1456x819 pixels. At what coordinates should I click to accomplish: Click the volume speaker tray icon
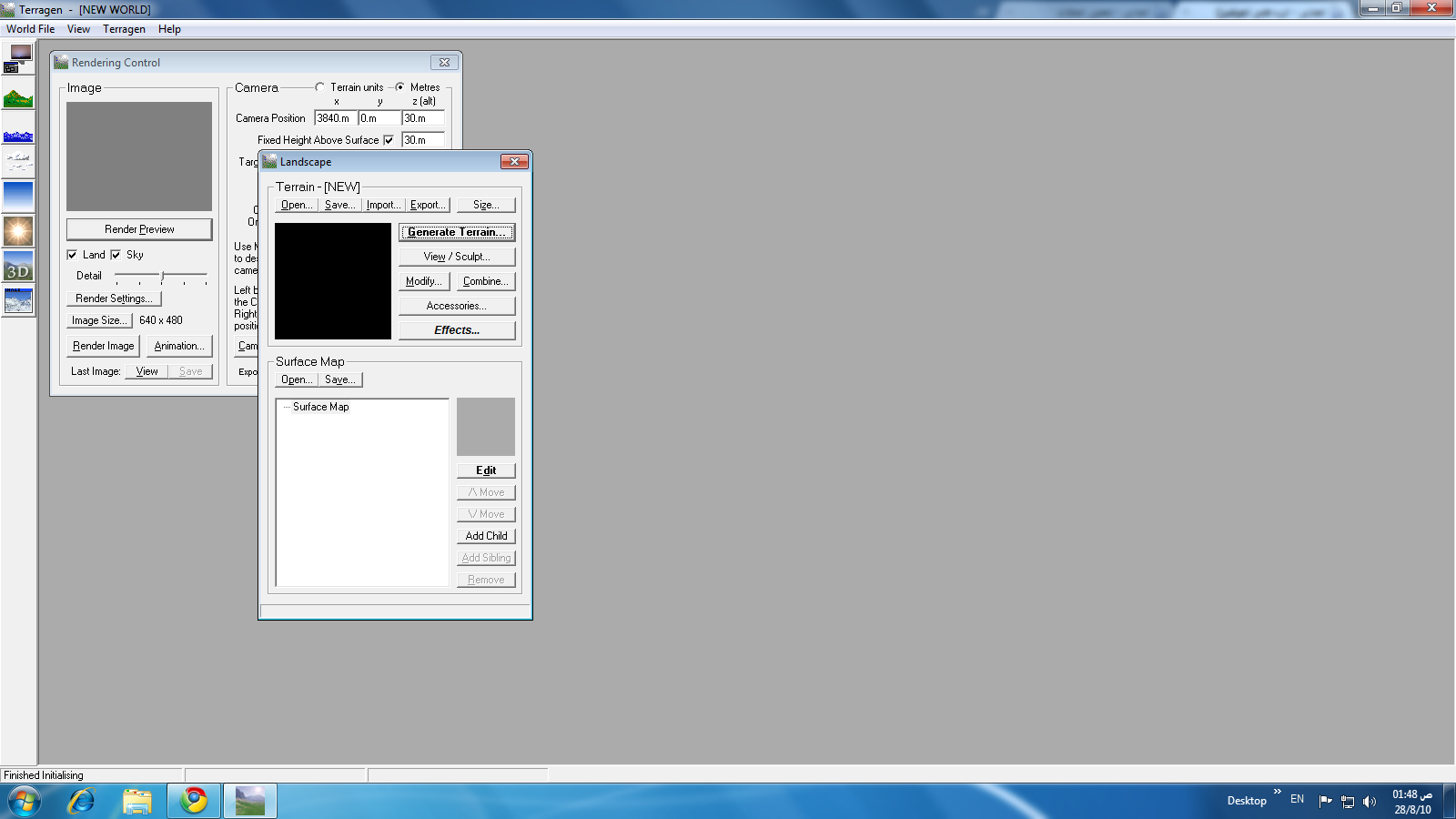coord(1370,802)
